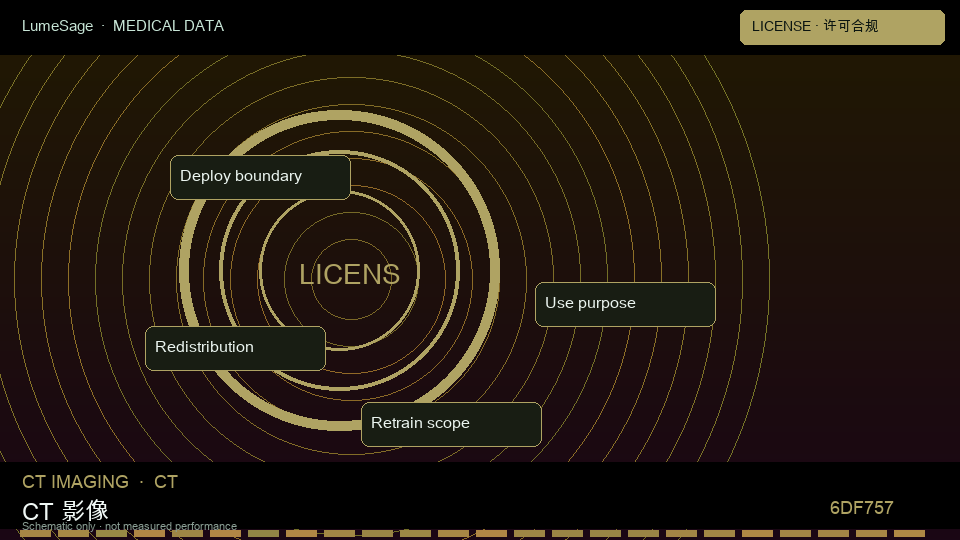960x540 pixels.
Task: Click the LumeSage brand name
Action: [58, 26]
